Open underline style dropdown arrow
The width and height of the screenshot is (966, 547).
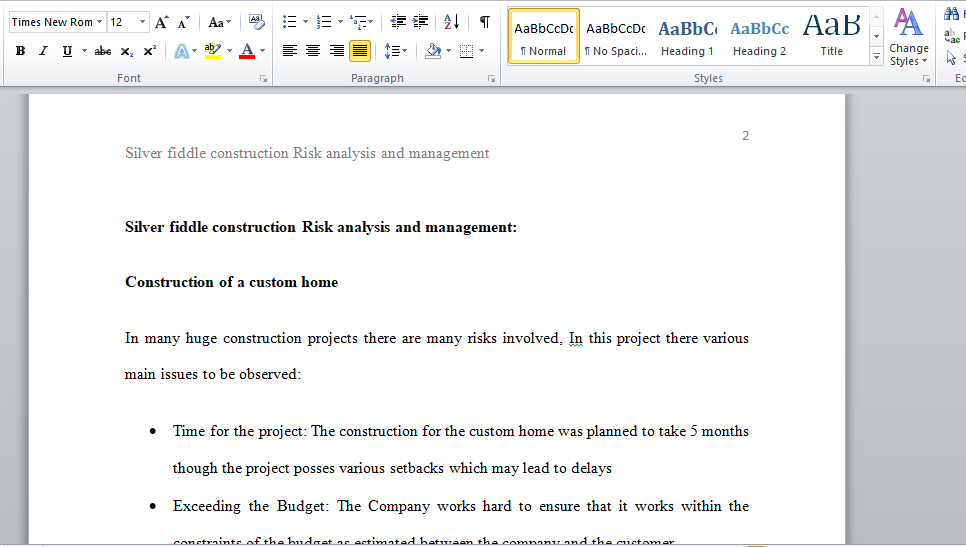[x=84, y=51]
